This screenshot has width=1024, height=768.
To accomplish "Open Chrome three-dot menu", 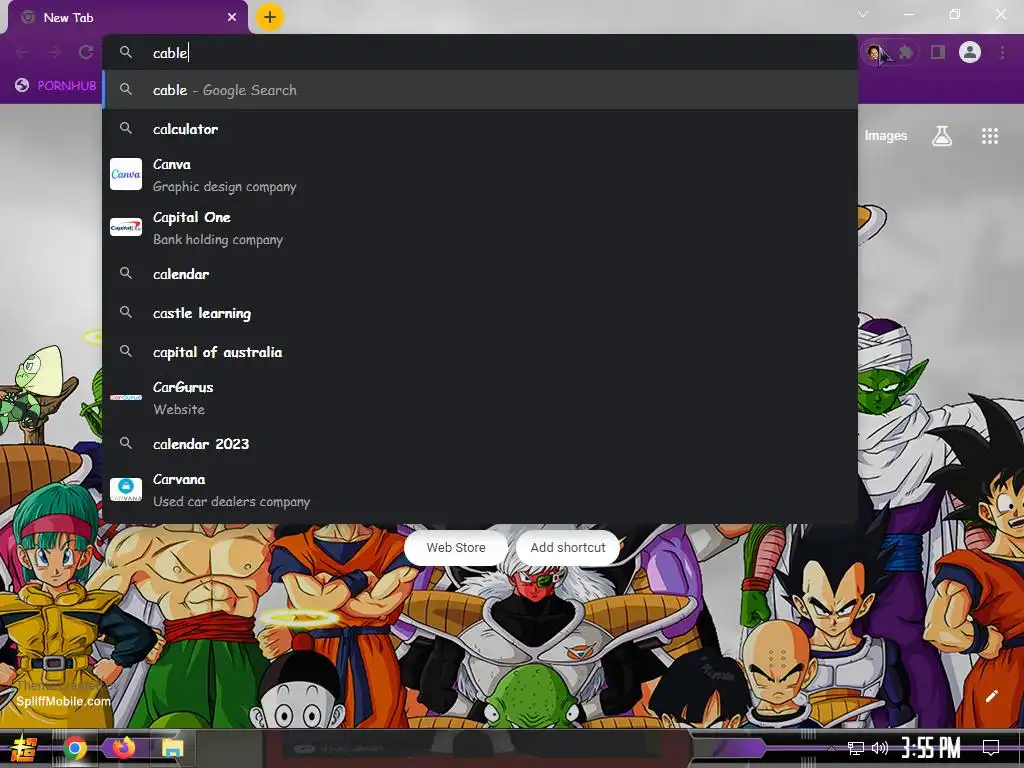I will (x=1002, y=52).
